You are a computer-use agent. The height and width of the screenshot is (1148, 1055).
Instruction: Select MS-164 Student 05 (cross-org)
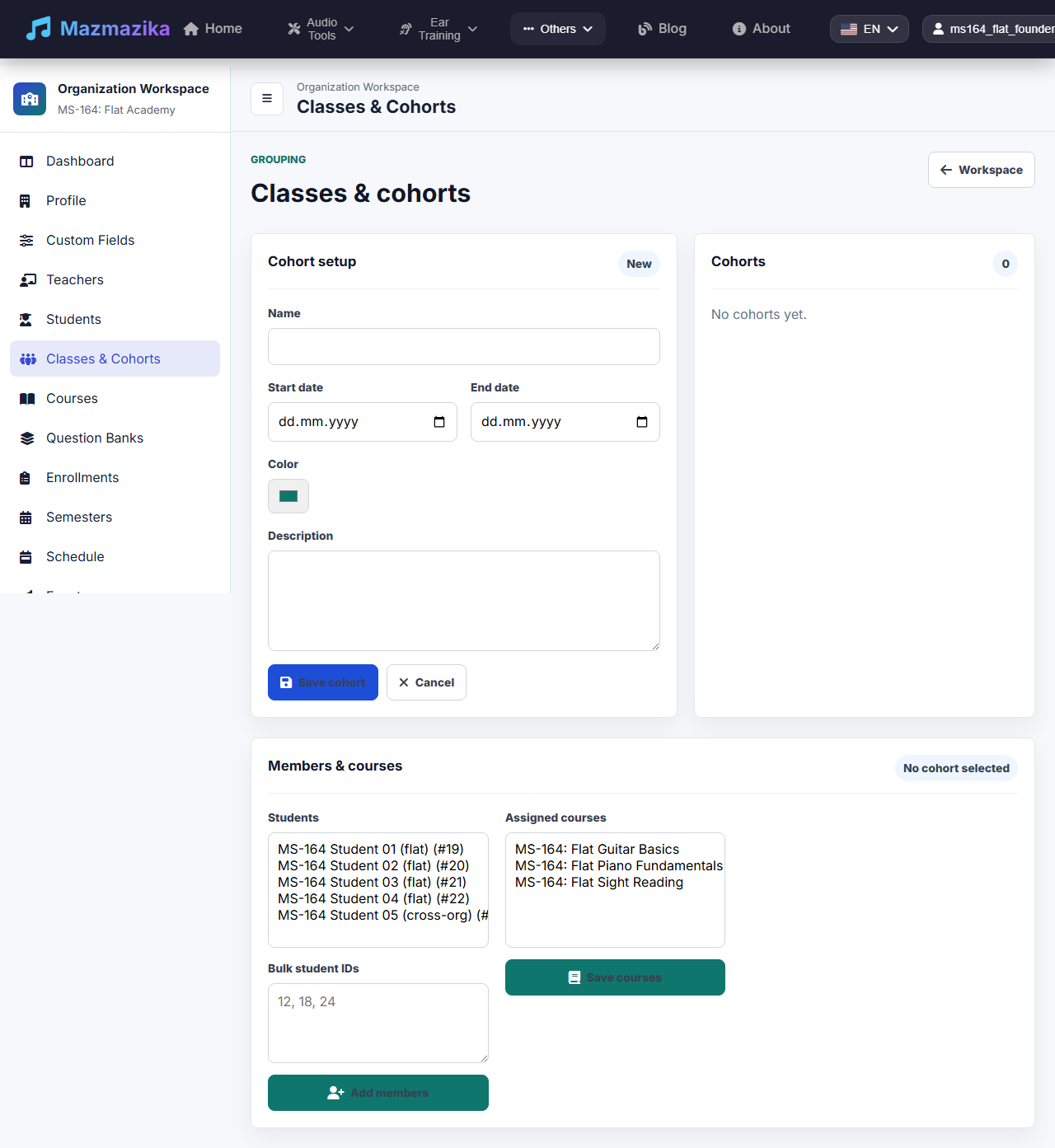point(378,916)
